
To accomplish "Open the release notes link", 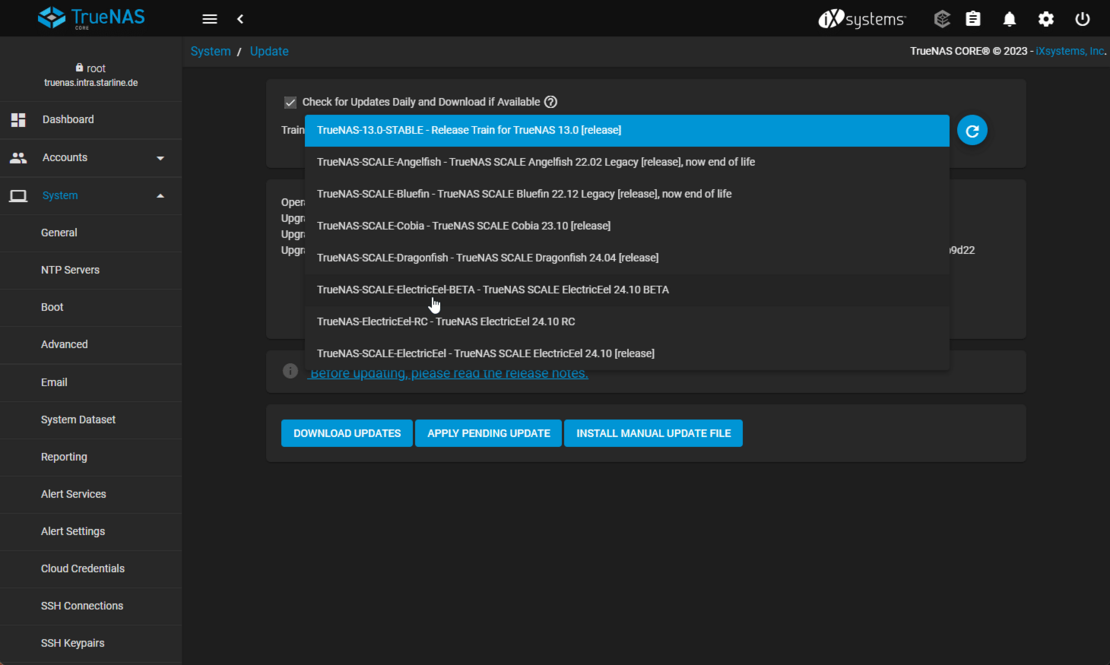I will click(448, 373).
